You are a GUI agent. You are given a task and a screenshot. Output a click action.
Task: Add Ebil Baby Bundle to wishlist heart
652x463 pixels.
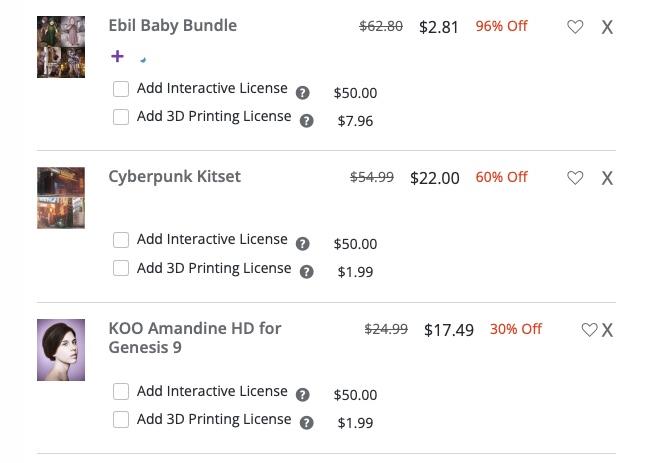(575, 27)
